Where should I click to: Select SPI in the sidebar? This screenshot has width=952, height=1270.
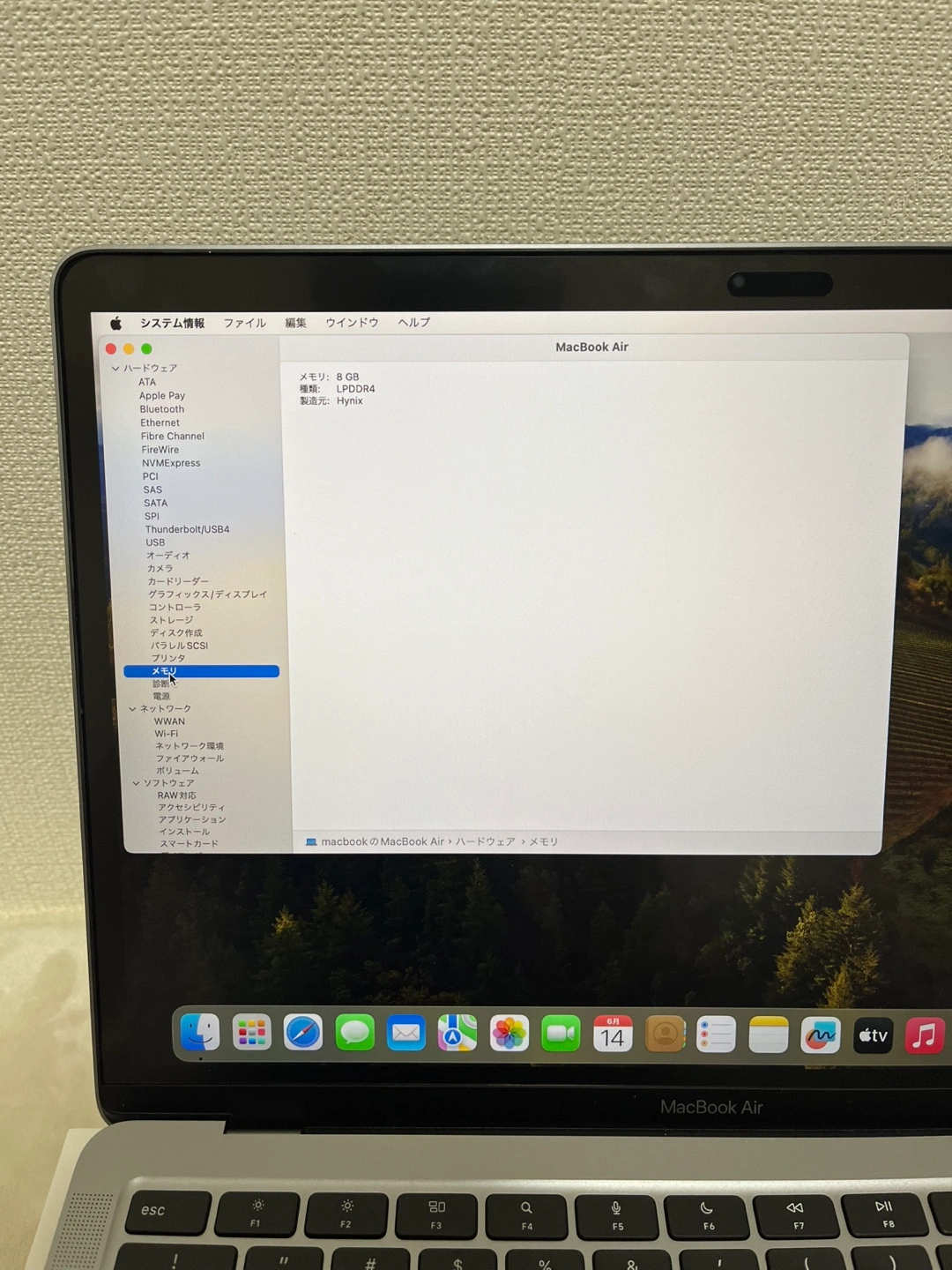coord(152,516)
